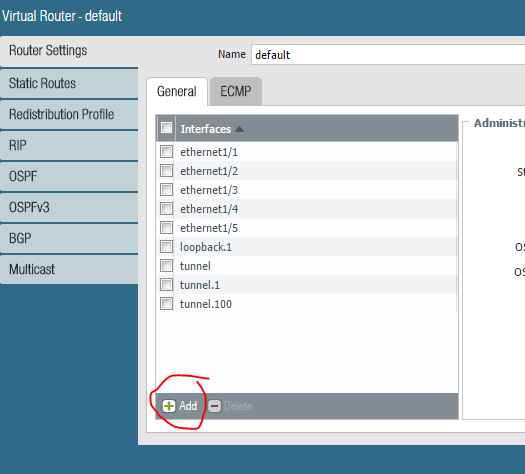Open the OSPF settings
This screenshot has width=525, height=474.
coord(69,176)
